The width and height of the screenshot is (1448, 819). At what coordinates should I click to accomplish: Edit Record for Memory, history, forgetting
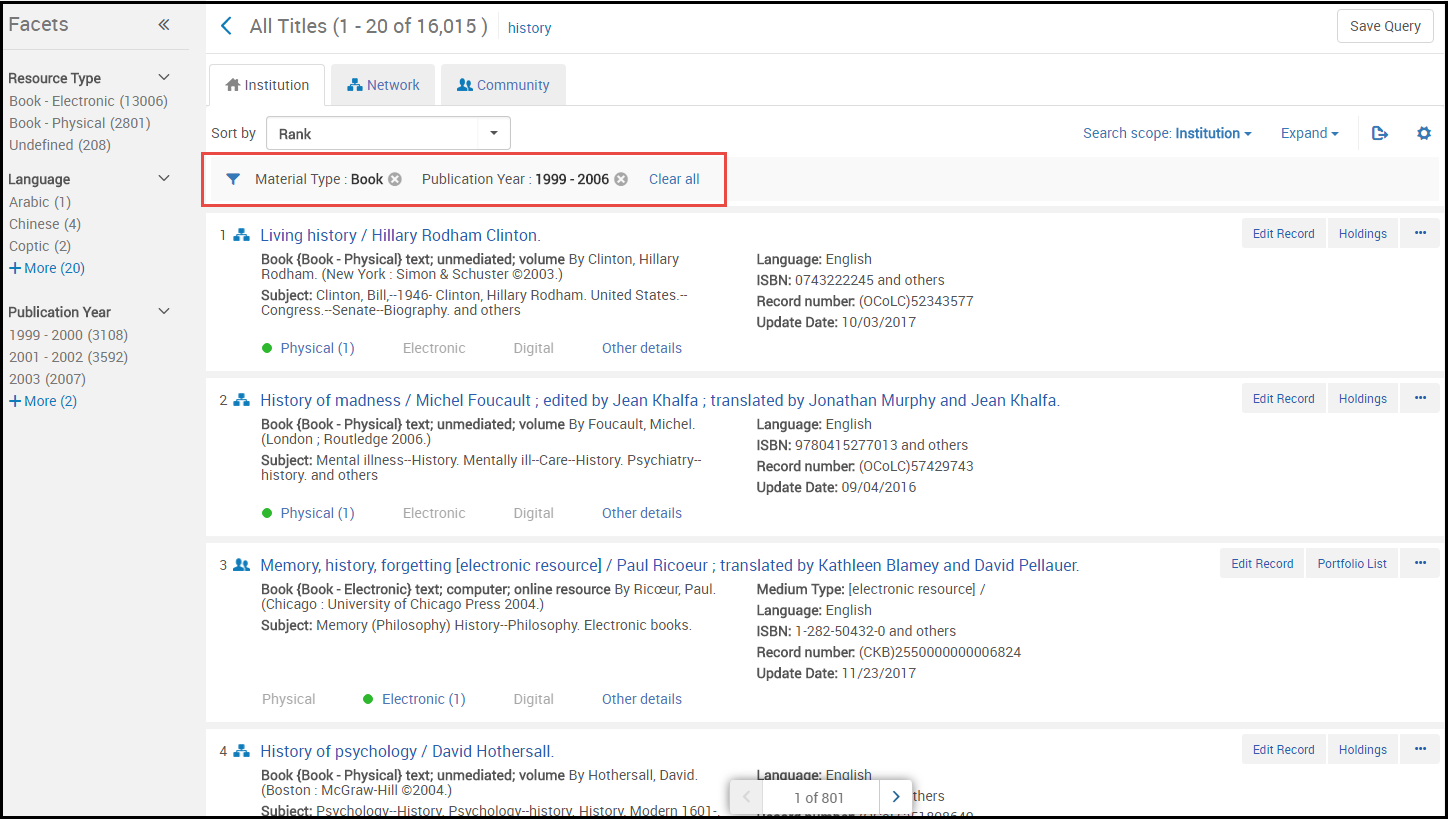point(1262,563)
